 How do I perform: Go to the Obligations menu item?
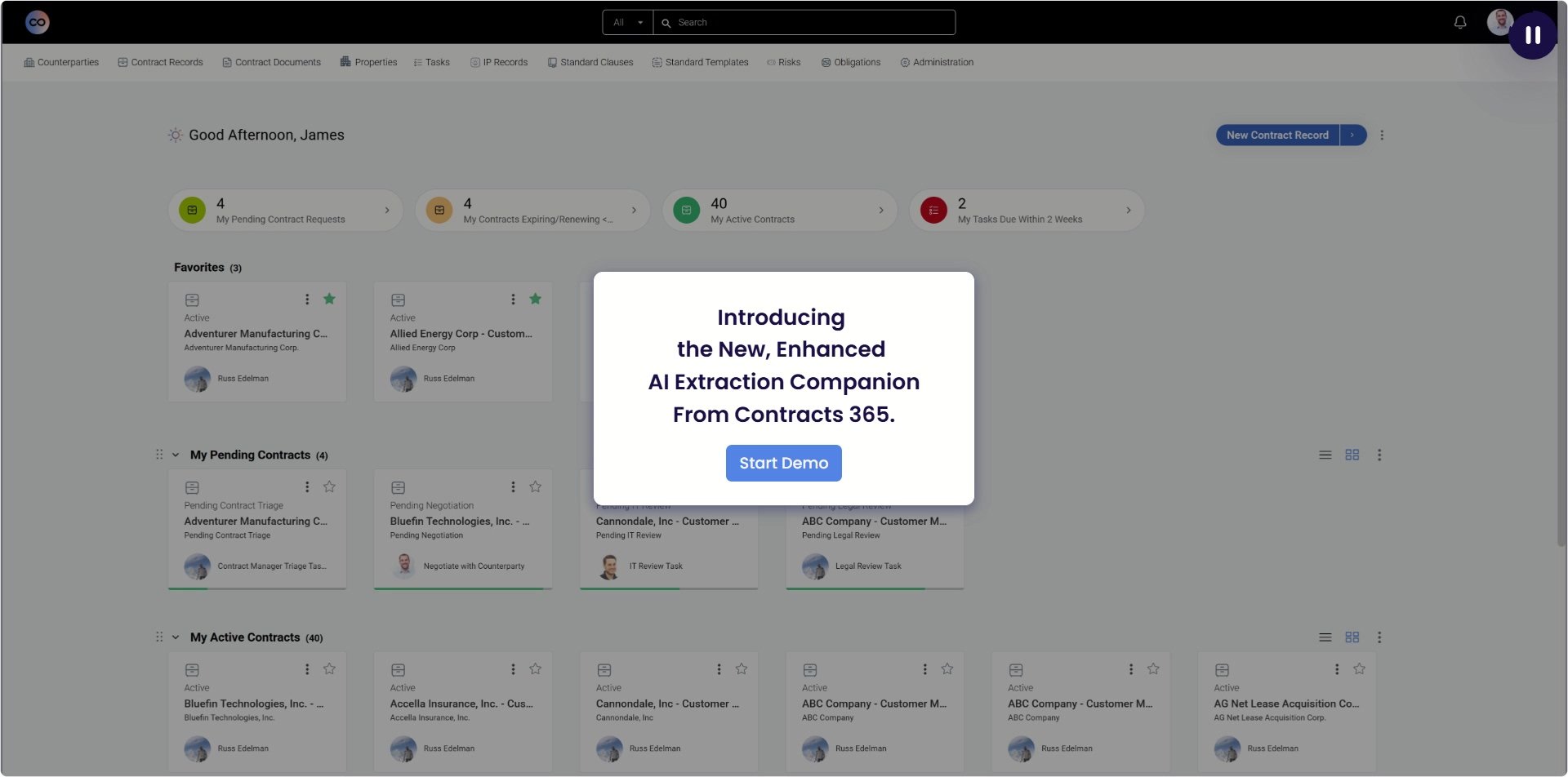tap(850, 62)
